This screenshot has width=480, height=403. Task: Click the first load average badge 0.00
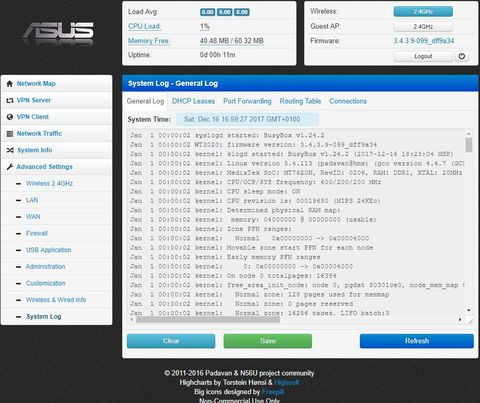[x=208, y=12]
